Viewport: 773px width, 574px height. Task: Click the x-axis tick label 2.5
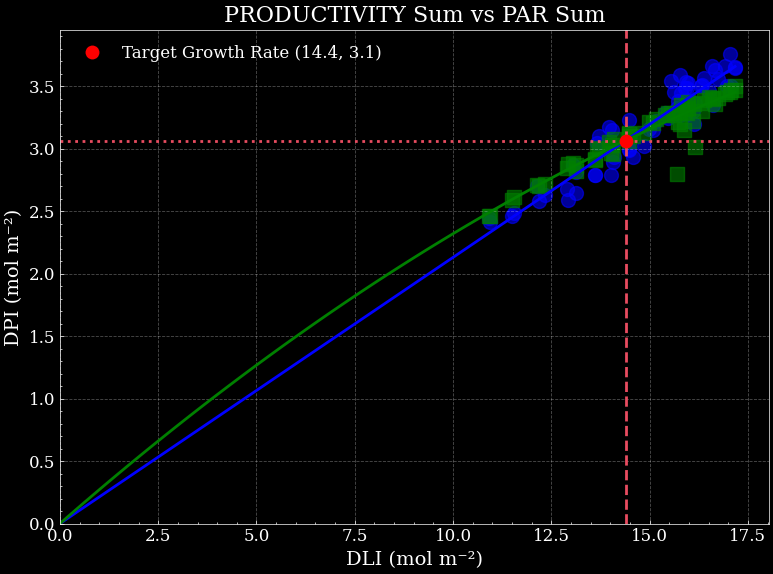pyautogui.click(x=158, y=538)
